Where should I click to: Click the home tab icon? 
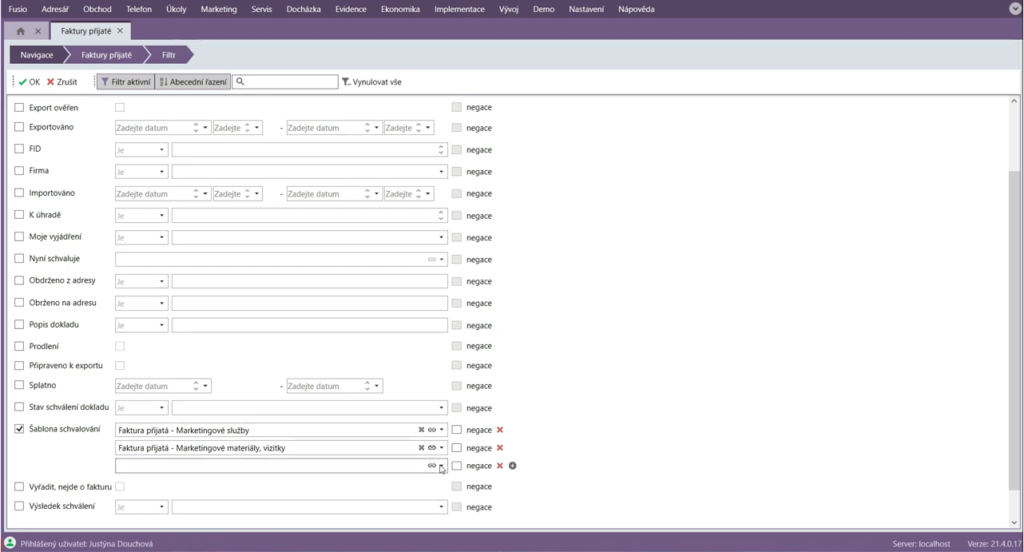[21, 31]
